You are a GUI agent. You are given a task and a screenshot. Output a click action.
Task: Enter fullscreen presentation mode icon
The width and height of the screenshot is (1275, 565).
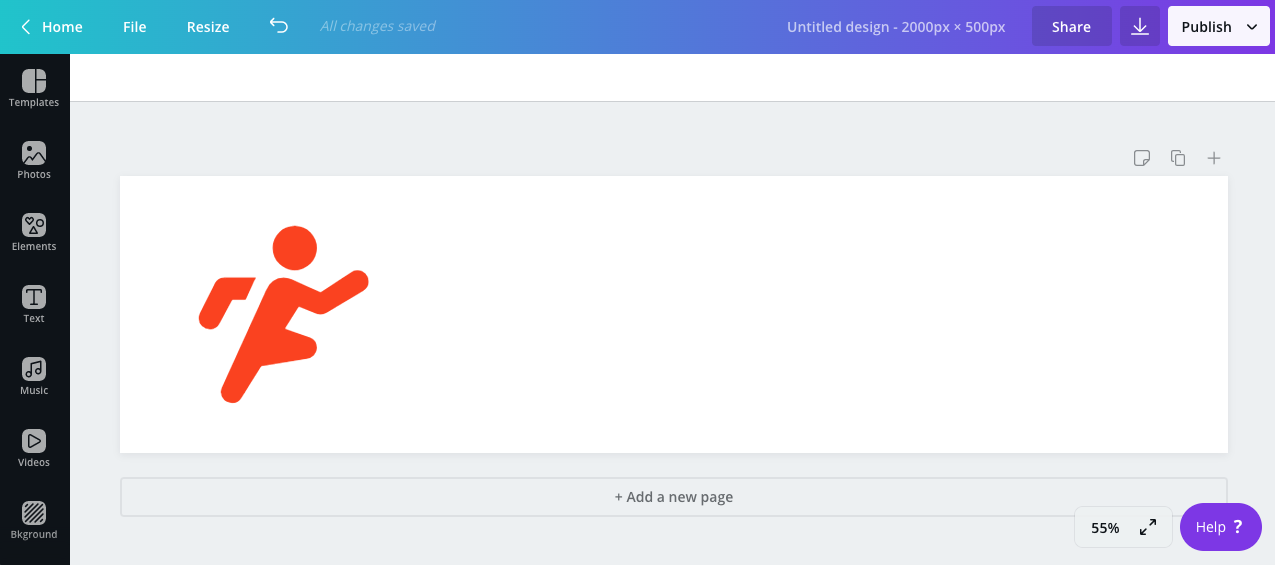1148,527
